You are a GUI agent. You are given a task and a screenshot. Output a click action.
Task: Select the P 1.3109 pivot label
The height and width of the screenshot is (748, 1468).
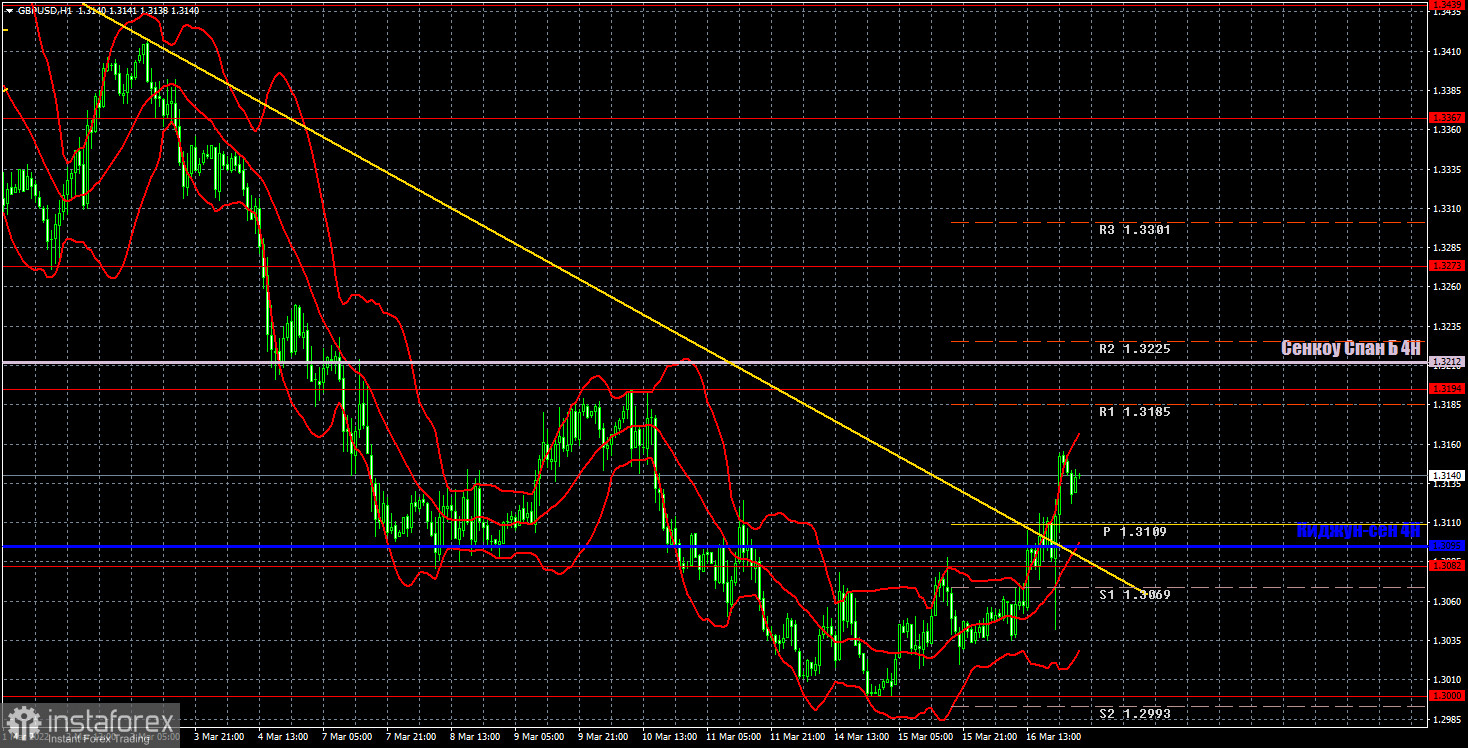1134,532
